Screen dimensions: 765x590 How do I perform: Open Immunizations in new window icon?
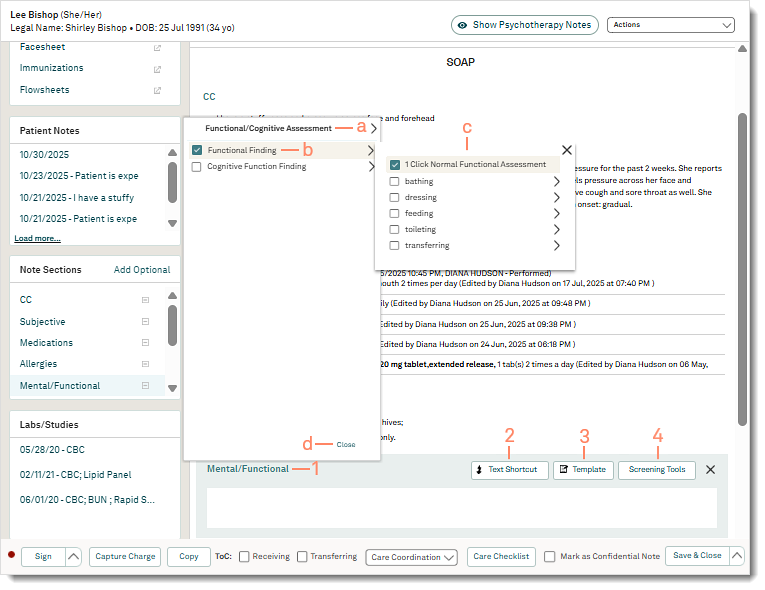point(157,69)
